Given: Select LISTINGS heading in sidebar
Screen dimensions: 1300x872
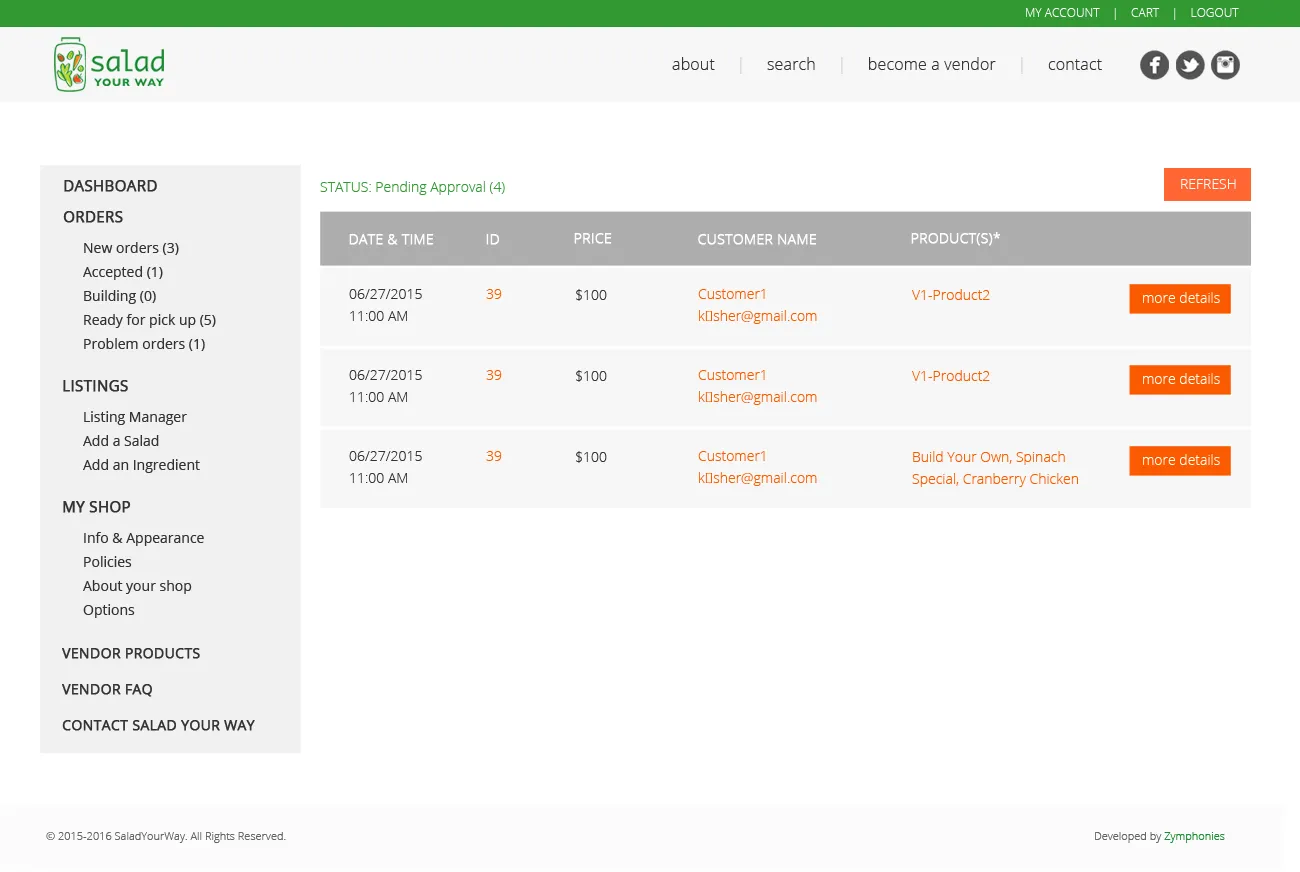Looking at the screenshot, I should [95, 386].
